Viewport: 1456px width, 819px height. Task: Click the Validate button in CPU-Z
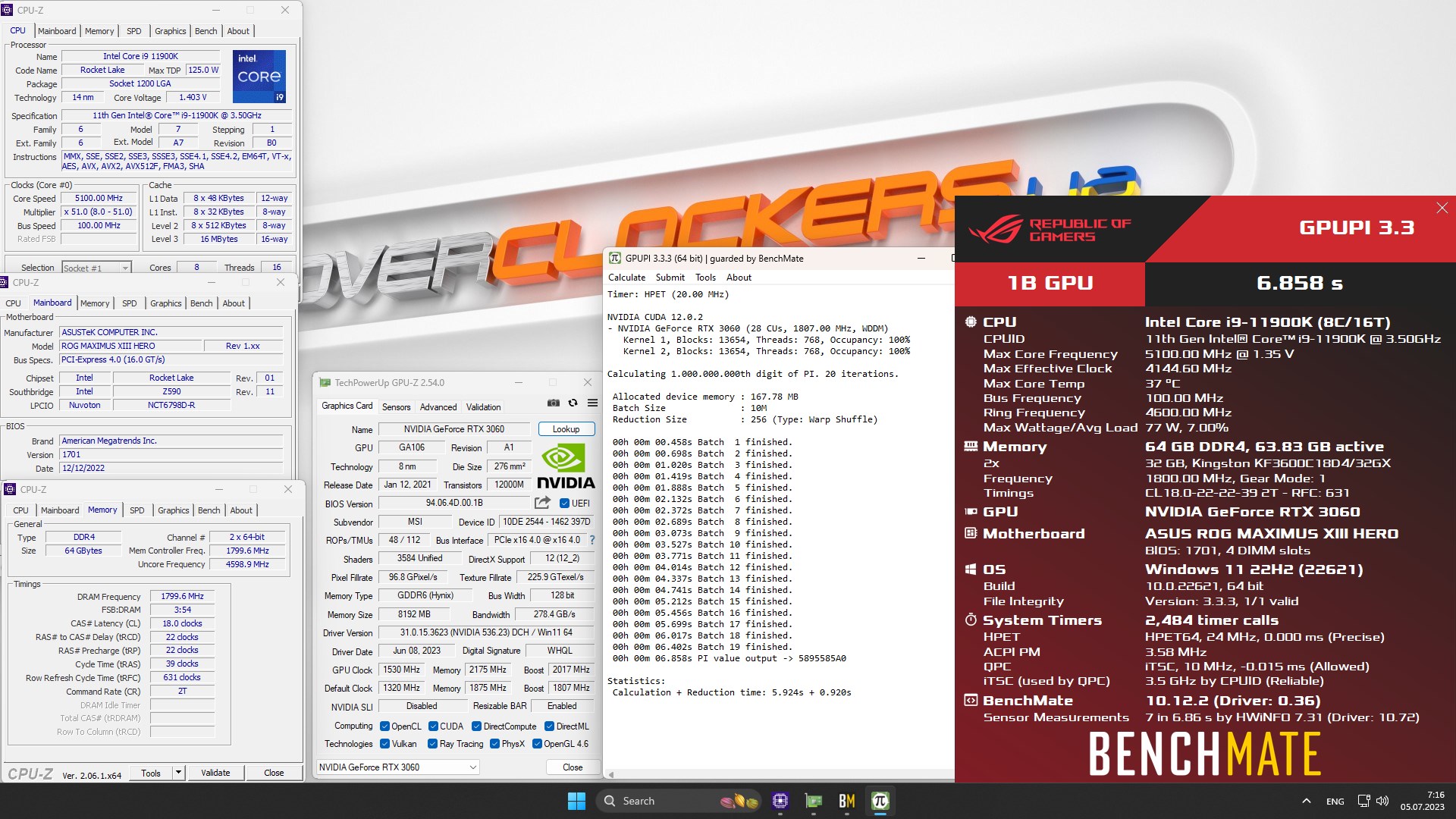click(215, 773)
